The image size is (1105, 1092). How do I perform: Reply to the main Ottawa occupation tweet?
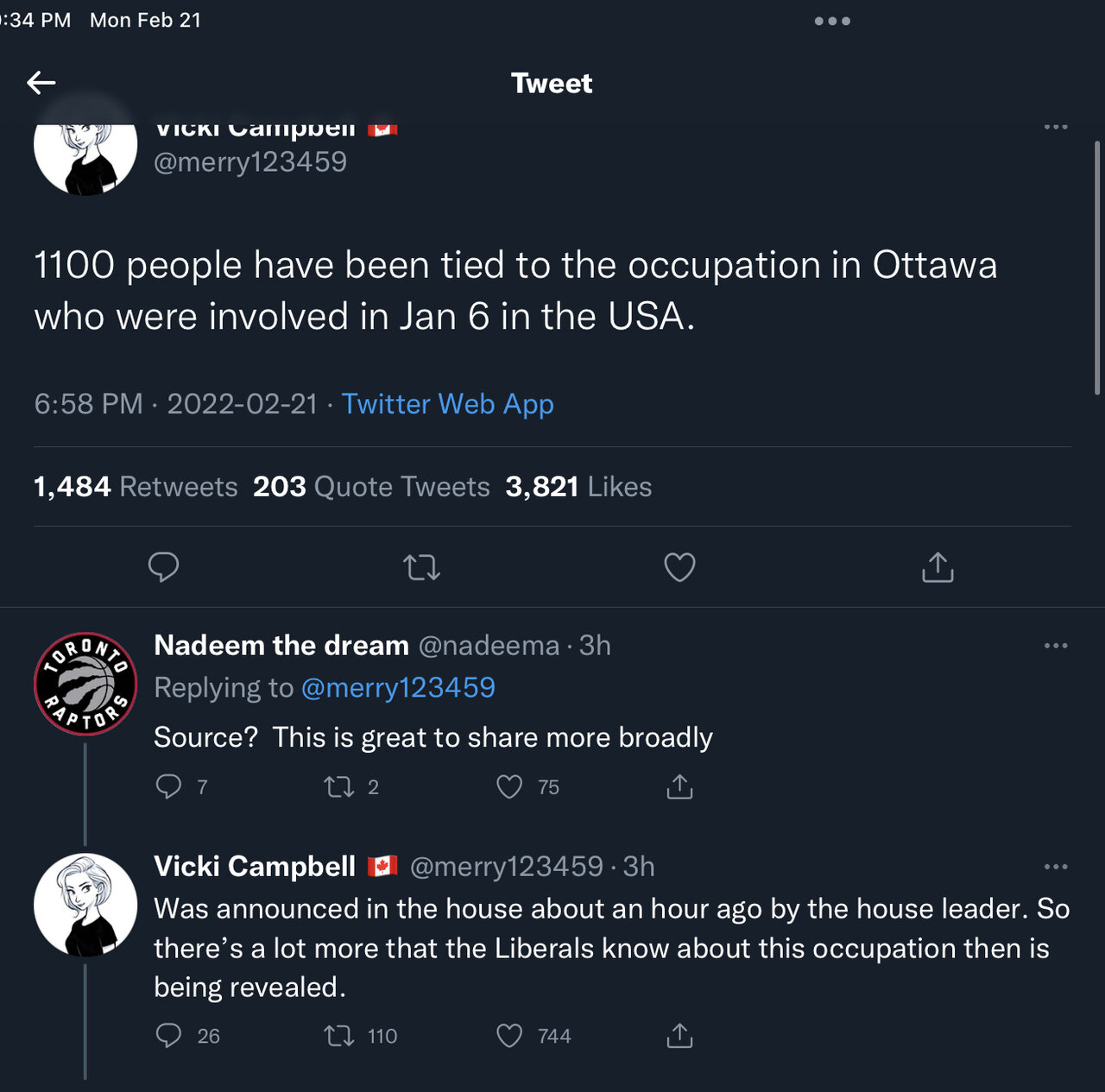[x=163, y=567]
